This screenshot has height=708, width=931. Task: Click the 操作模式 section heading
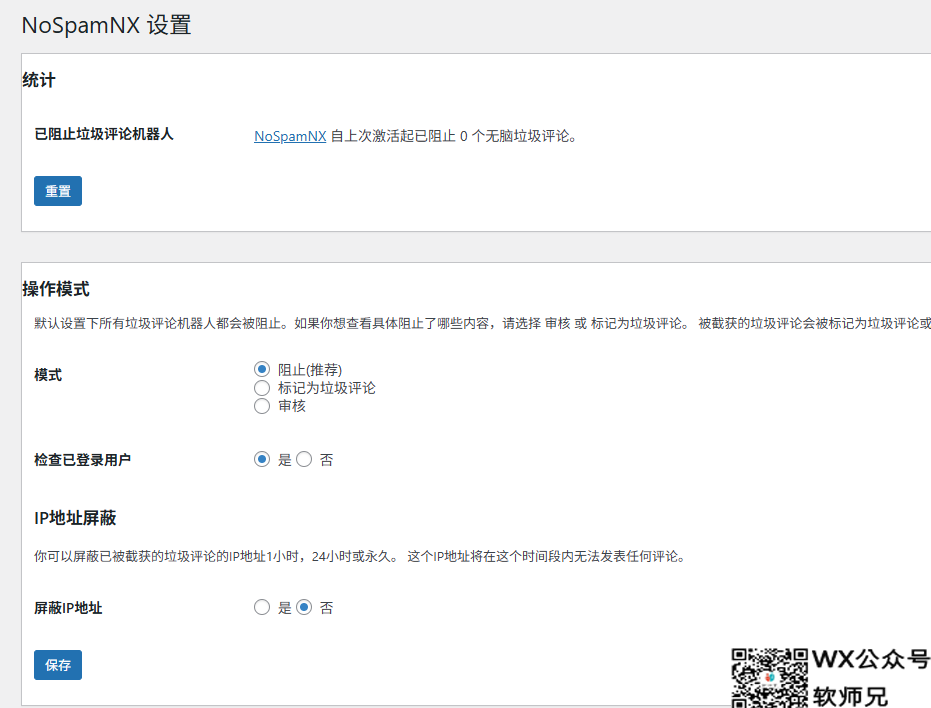click(x=56, y=289)
